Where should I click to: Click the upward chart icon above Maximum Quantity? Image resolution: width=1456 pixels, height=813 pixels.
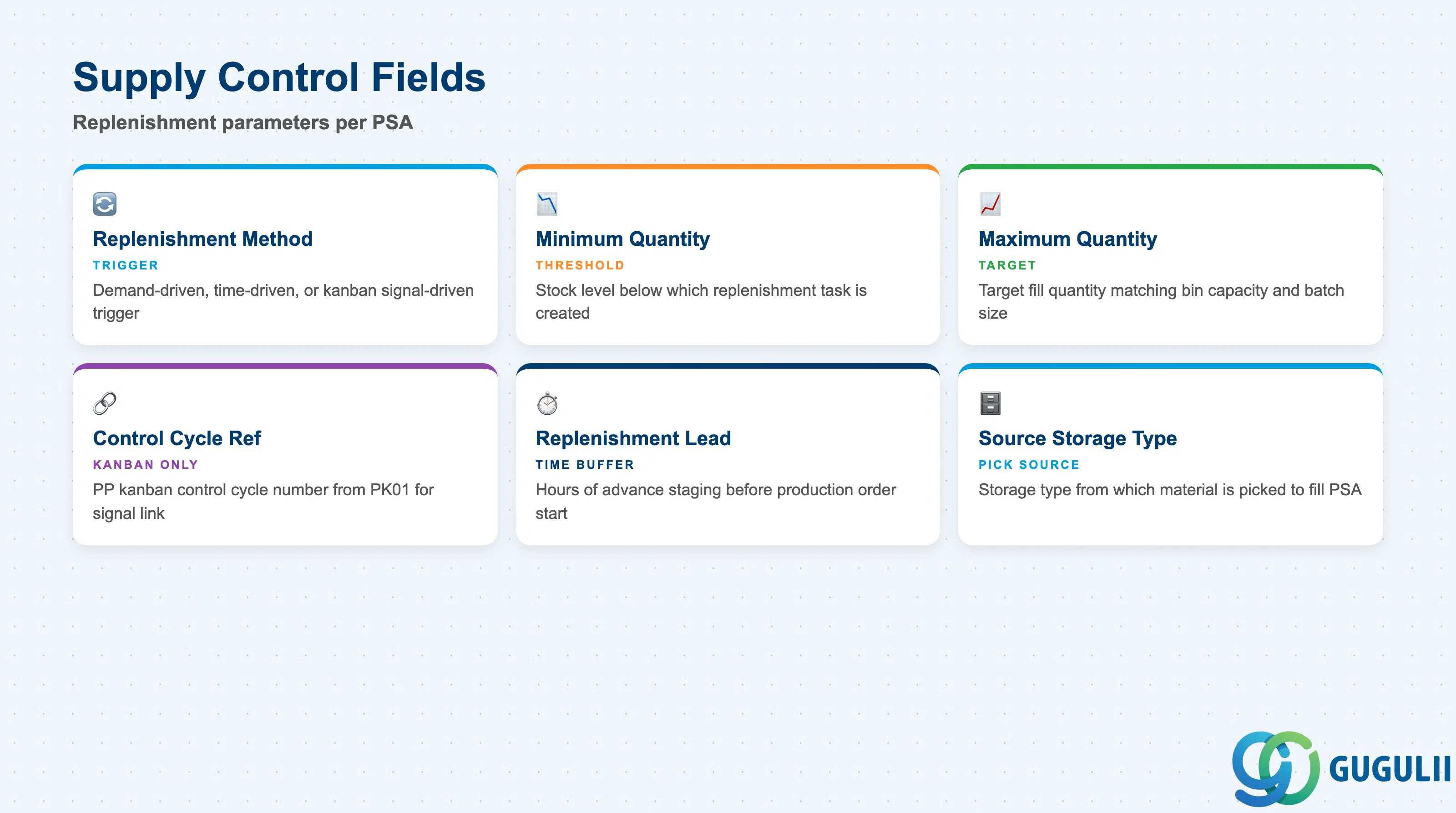(x=990, y=204)
